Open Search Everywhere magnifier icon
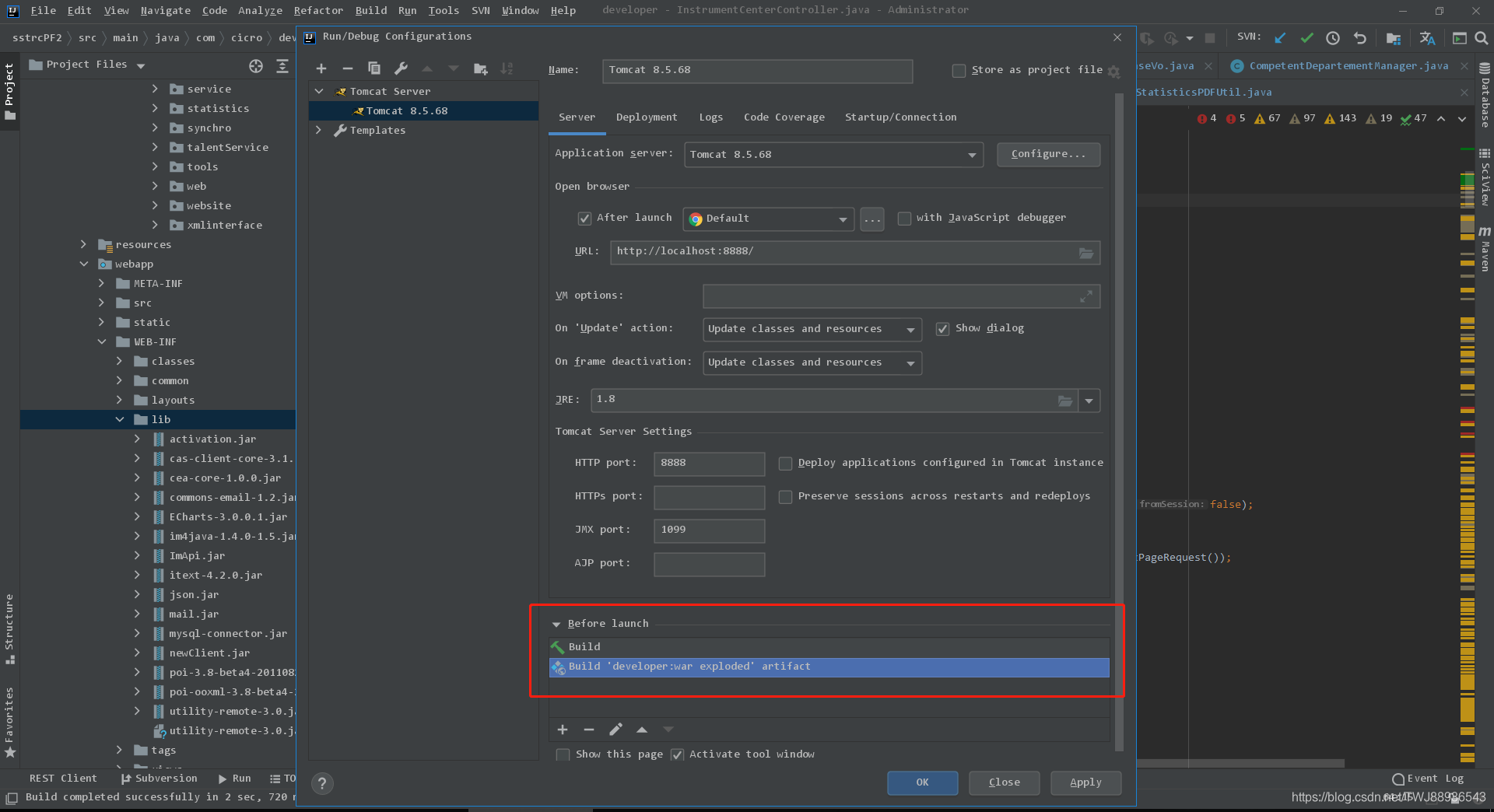Image resolution: width=1494 pixels, height=812 pixels. tap(1482, 37)
